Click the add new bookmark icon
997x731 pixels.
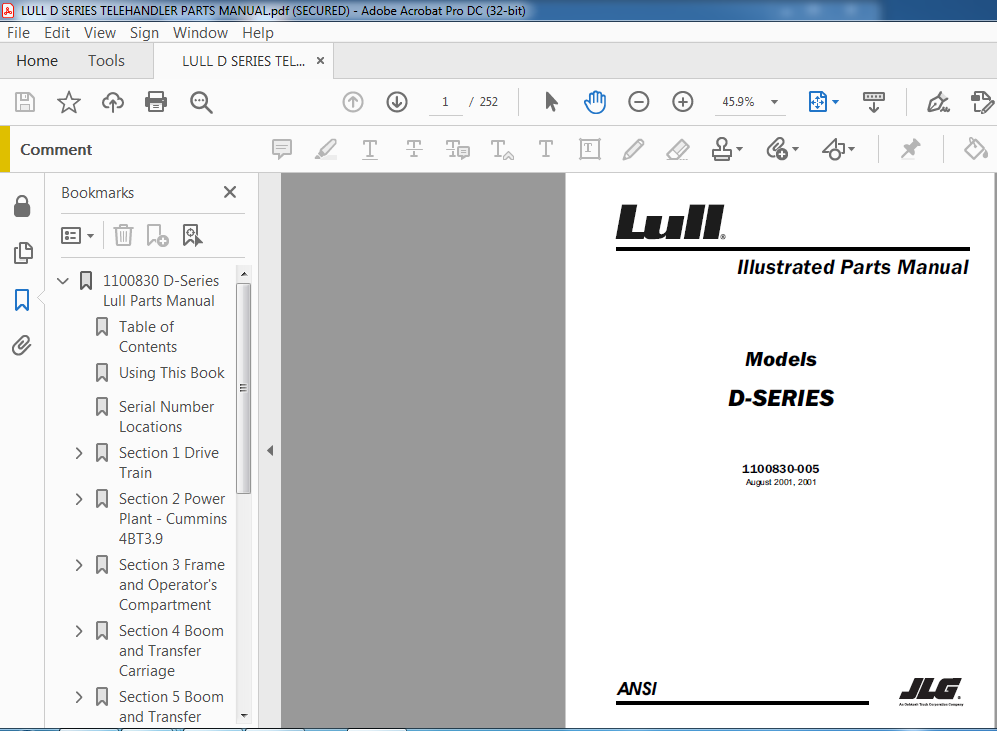tap(157, 235)
